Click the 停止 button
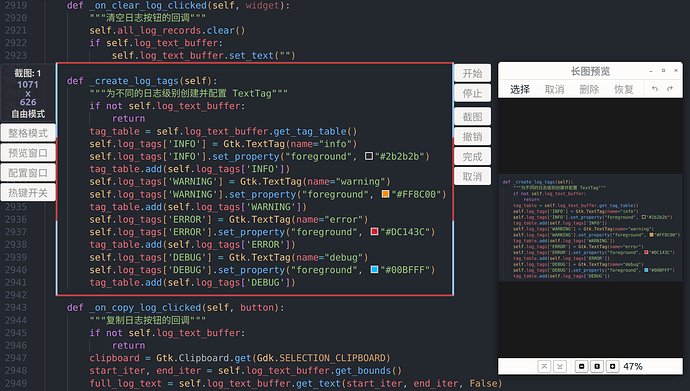Viewport: 690px width, 391px height. click(472, 93)
